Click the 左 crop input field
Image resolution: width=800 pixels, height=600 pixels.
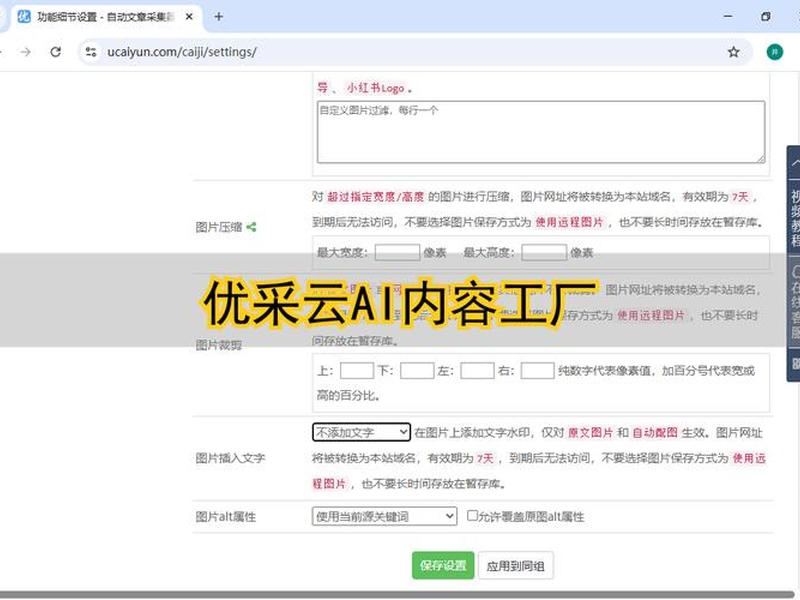pos(477,370)
